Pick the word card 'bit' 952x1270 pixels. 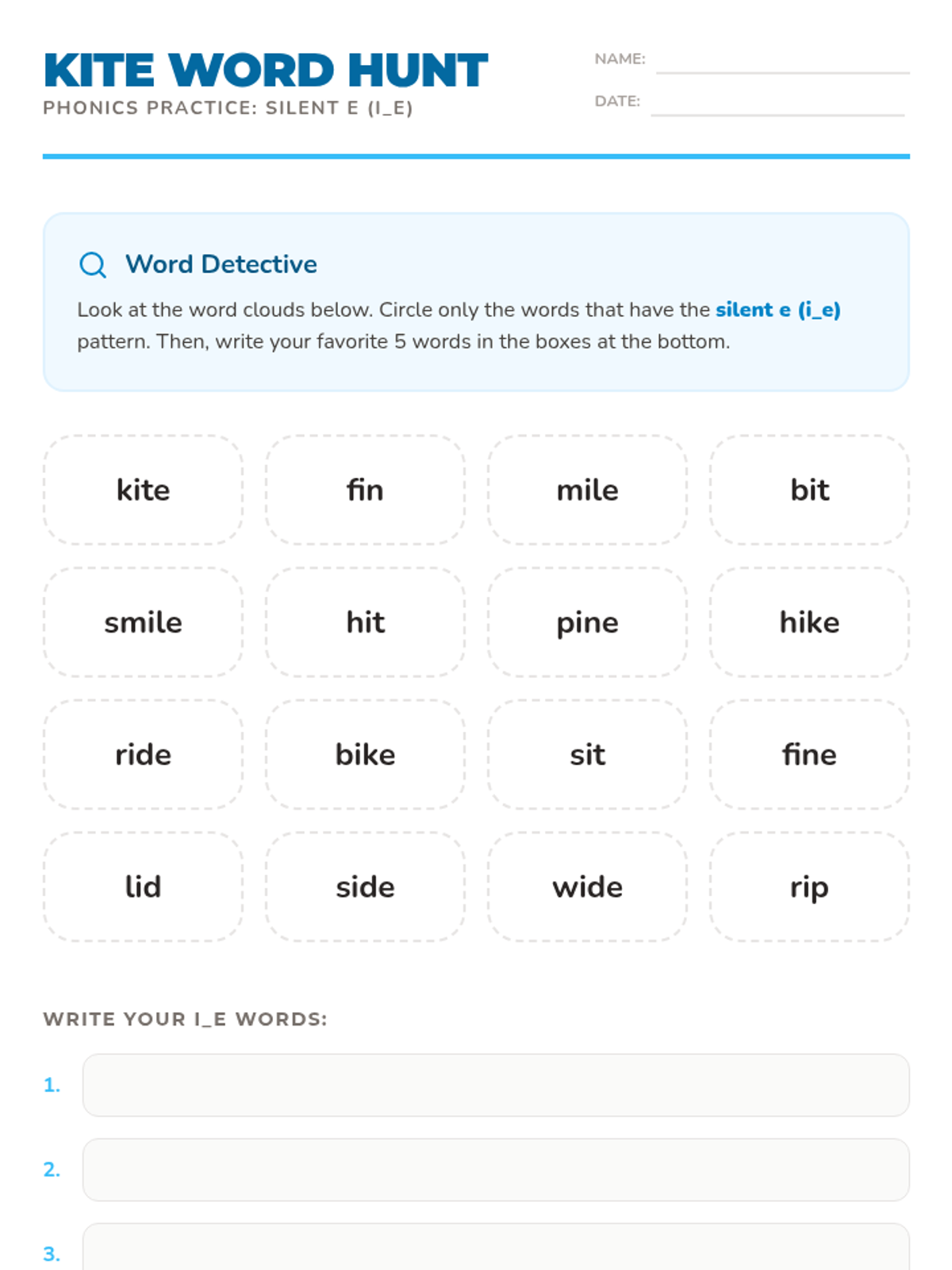click(809, 490)
